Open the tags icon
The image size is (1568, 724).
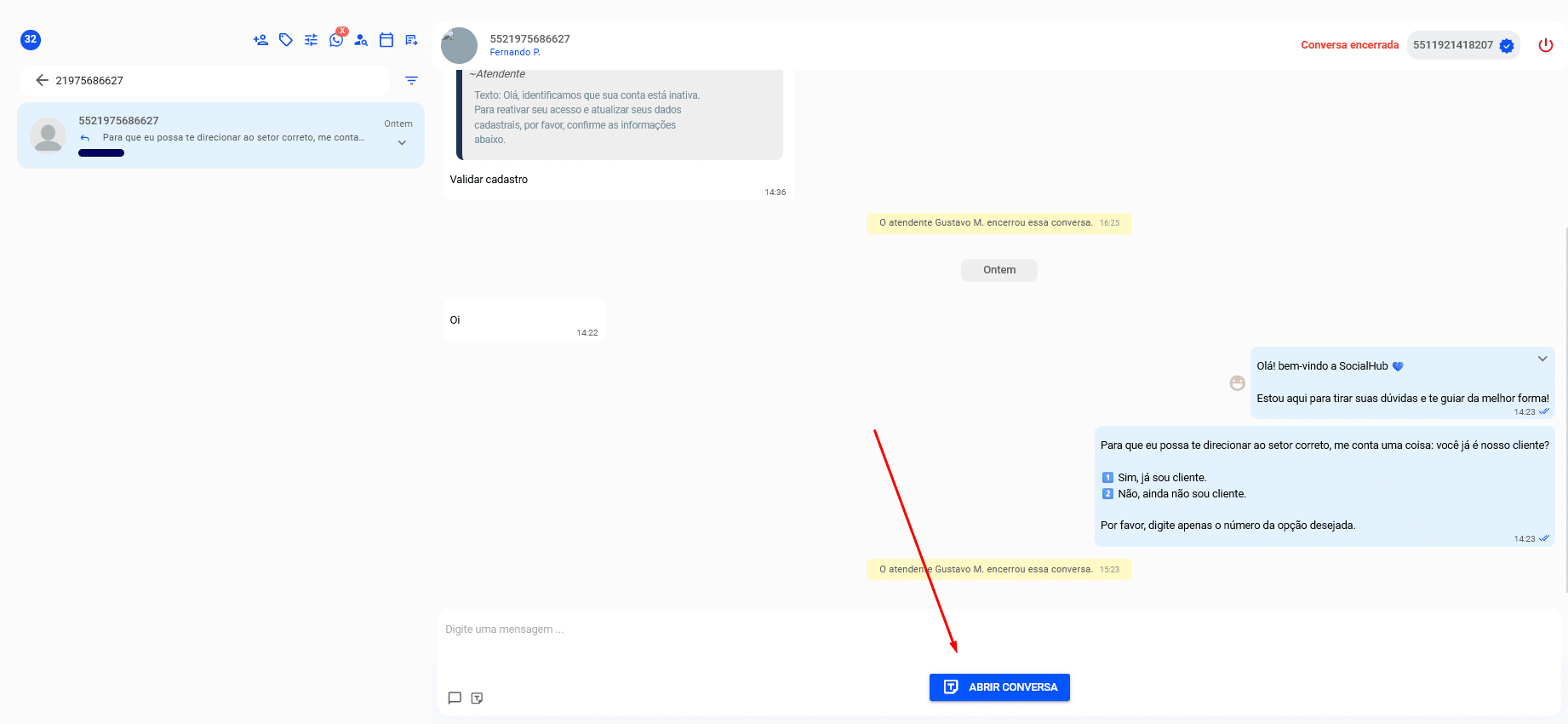pyautogui.click(x=286, y=40)
